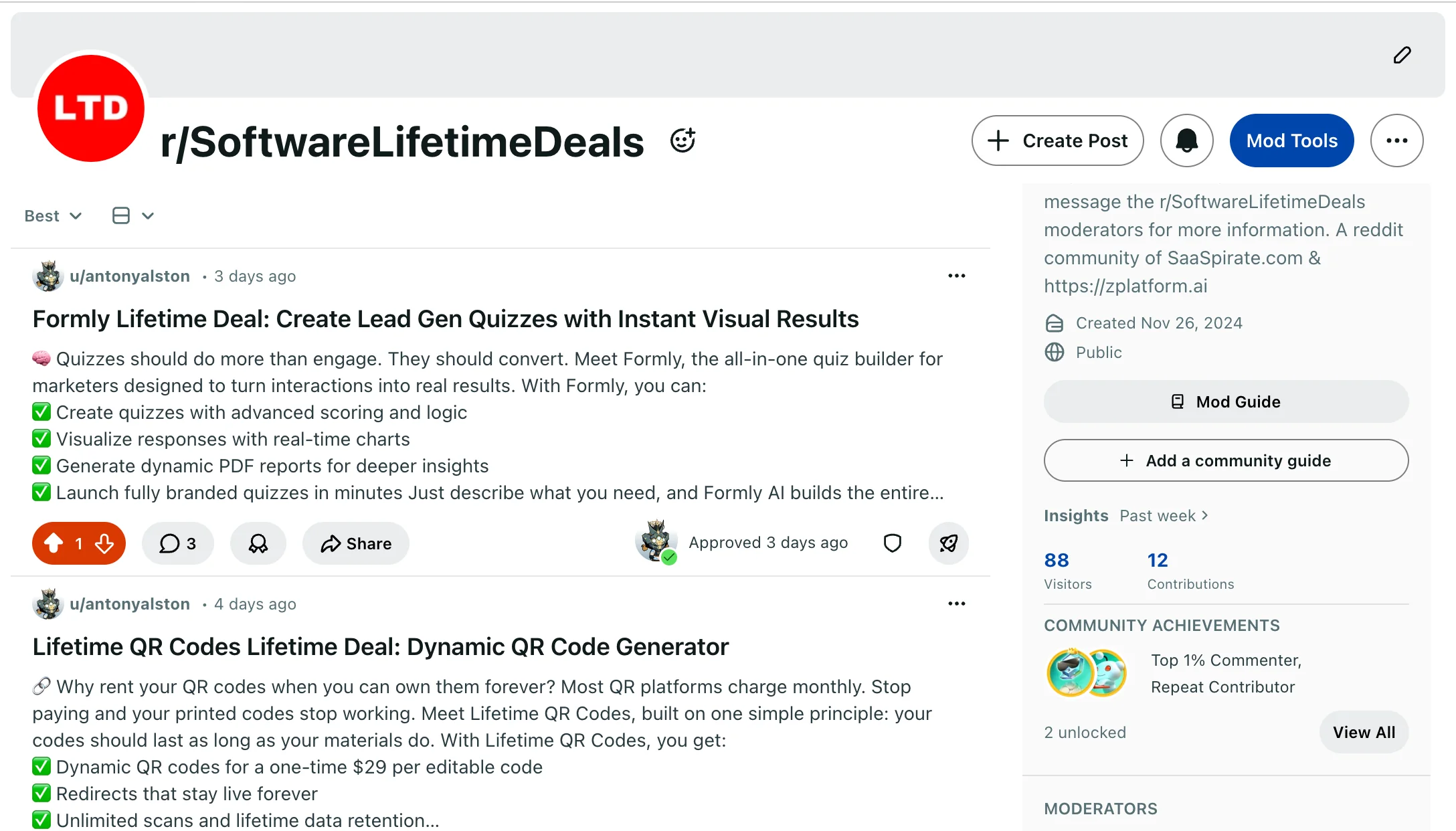Click the MODERATORS section heading
The height and width of the screenshot is (831, 1456).
pos(1101,809)
